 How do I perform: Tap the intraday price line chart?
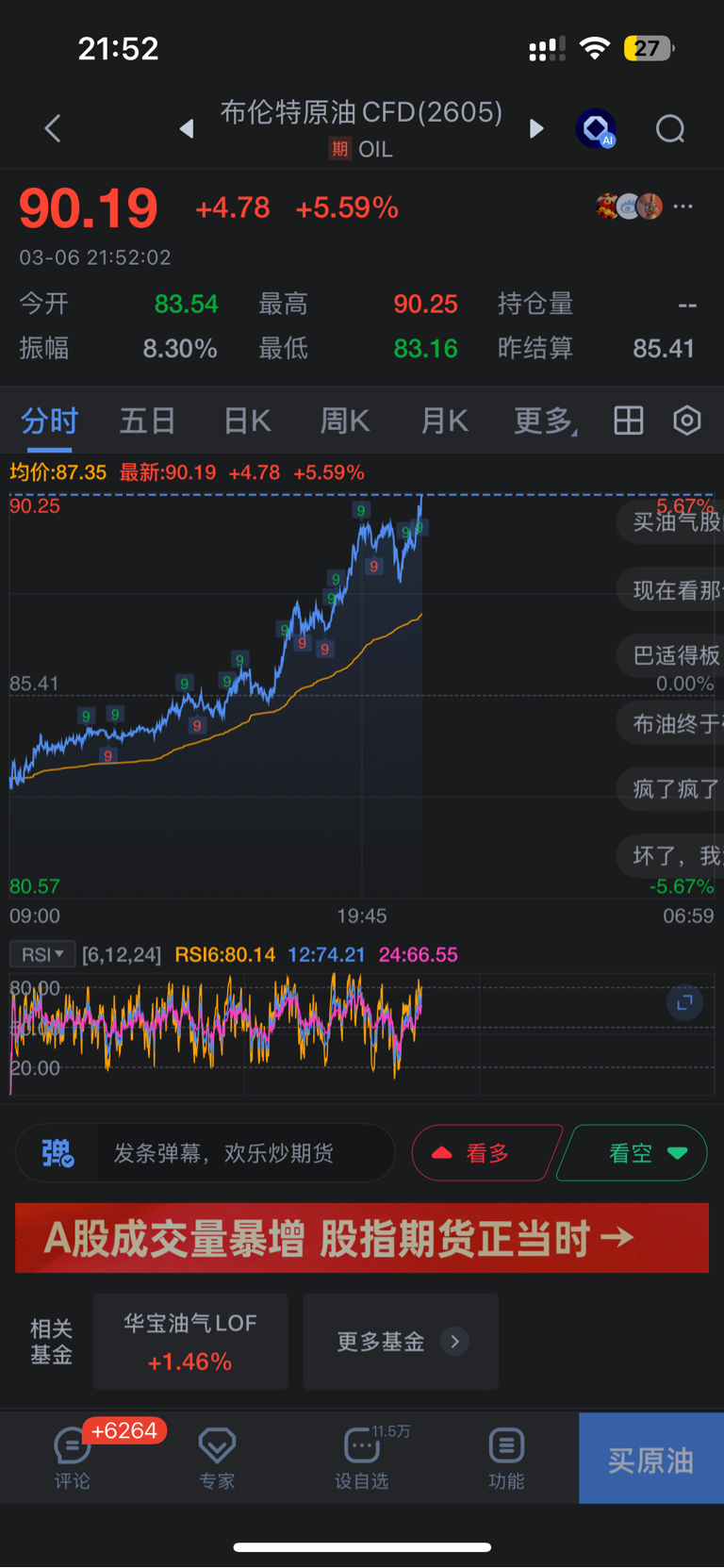click(x=362, y=695)
